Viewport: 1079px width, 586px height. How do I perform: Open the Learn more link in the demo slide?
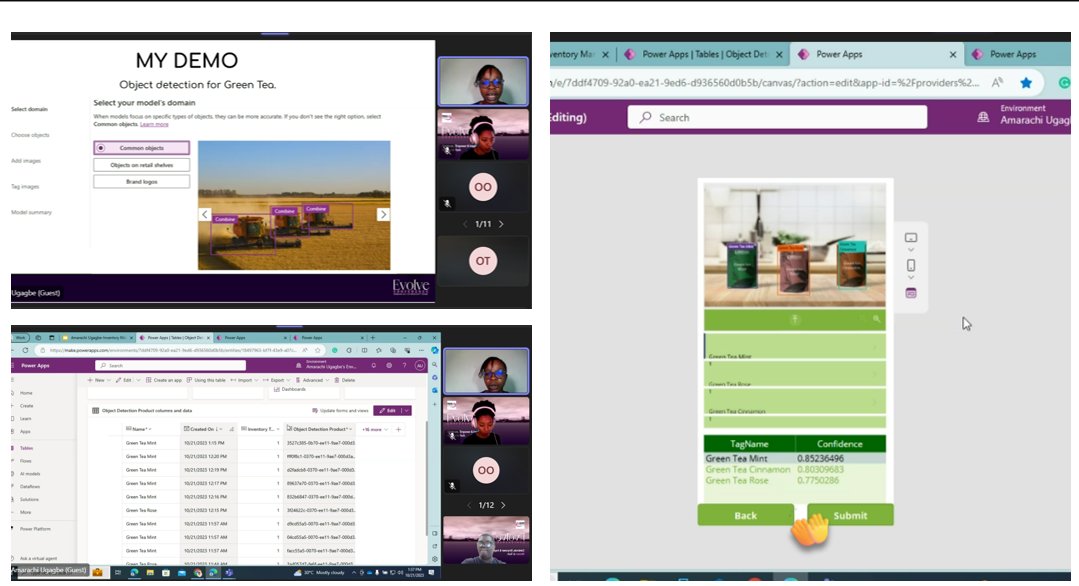pos(154,124)
